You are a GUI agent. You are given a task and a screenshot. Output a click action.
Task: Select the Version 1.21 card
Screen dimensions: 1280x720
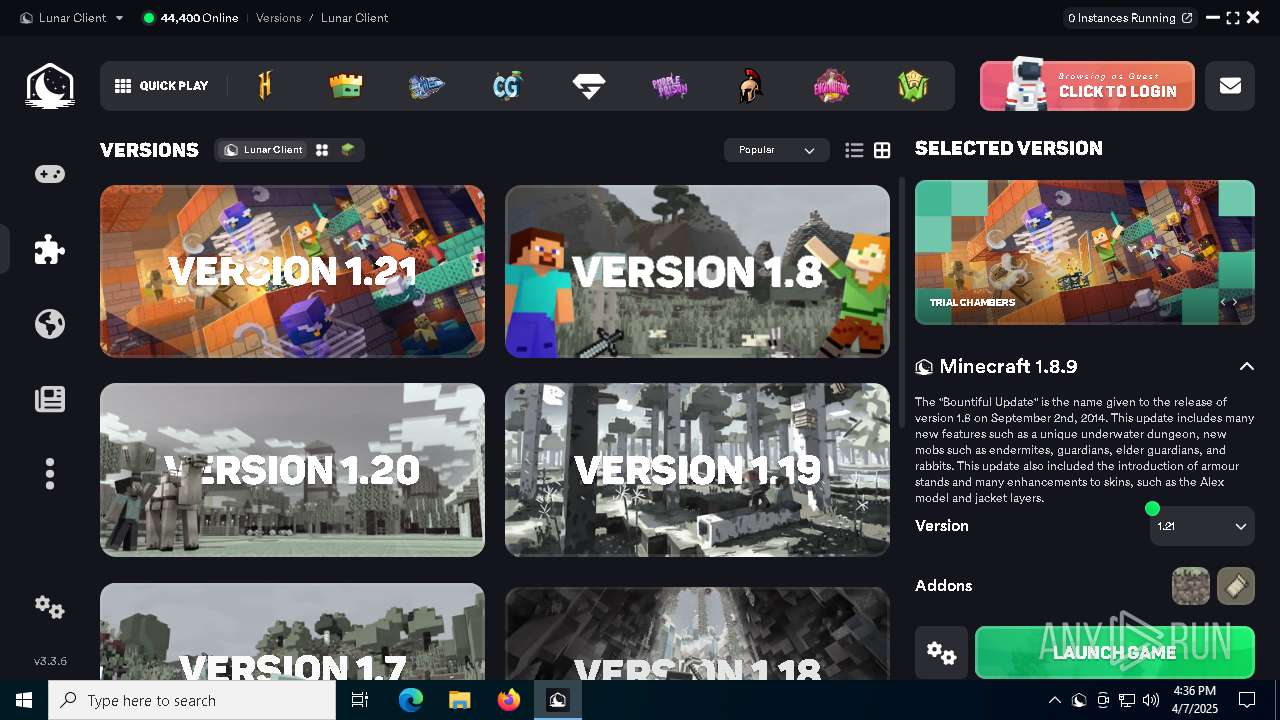point(292,271)
